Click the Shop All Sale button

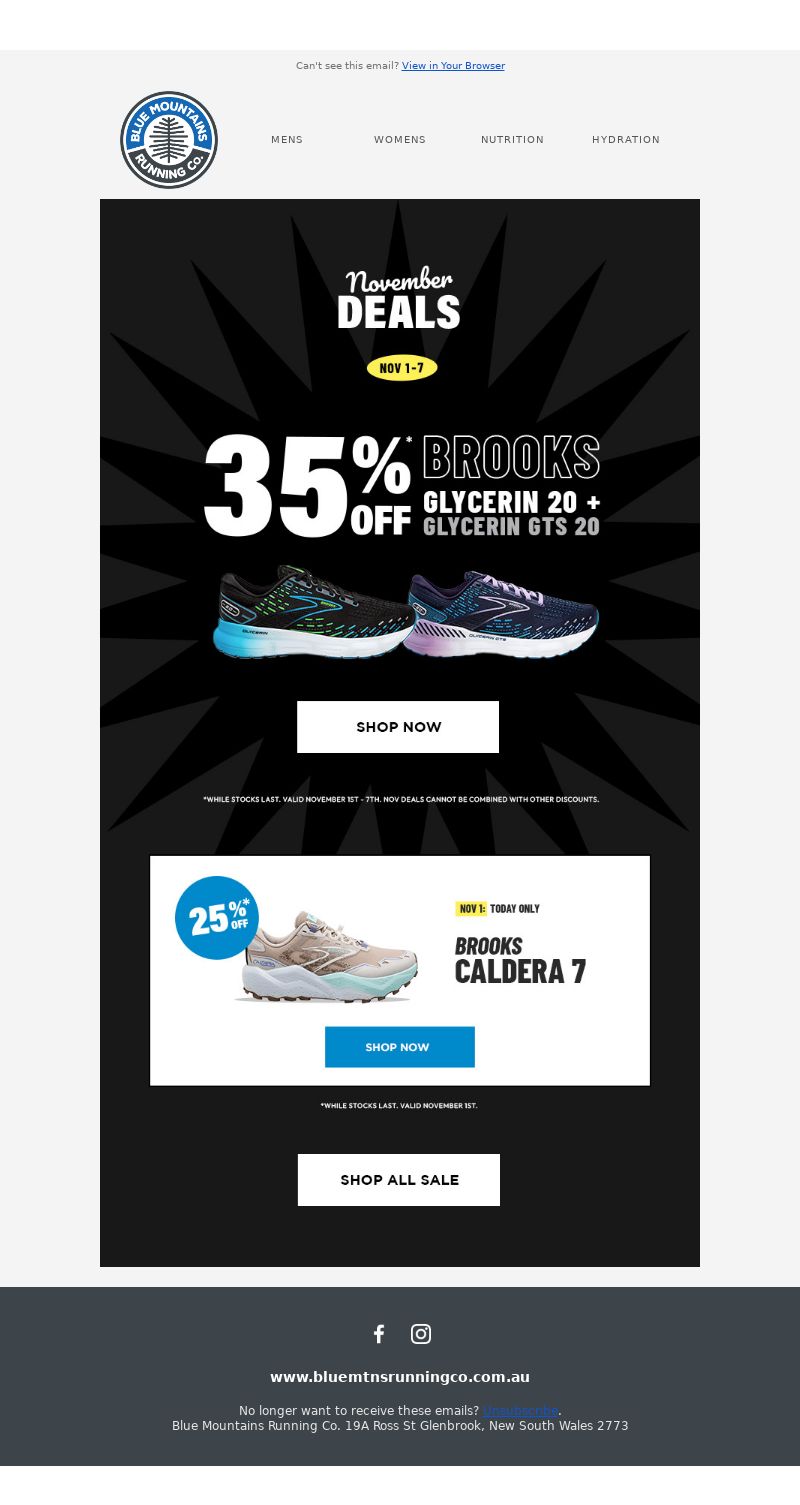[x=399, y=1180]
